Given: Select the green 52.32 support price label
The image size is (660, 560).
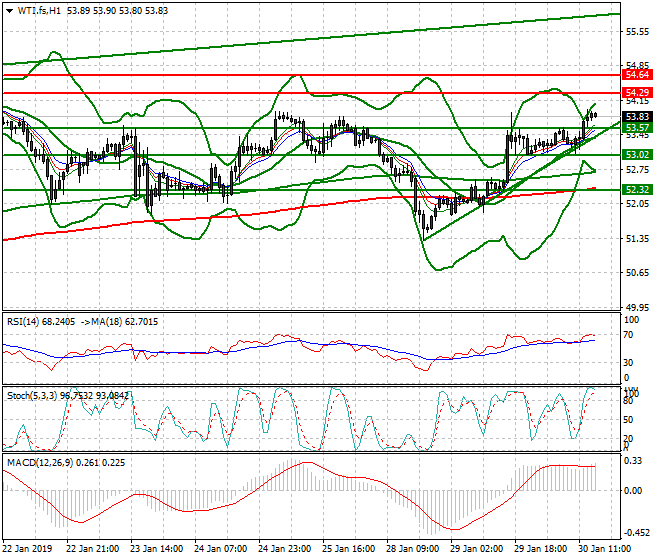Looking at the screenshot, I should point(637,190).
